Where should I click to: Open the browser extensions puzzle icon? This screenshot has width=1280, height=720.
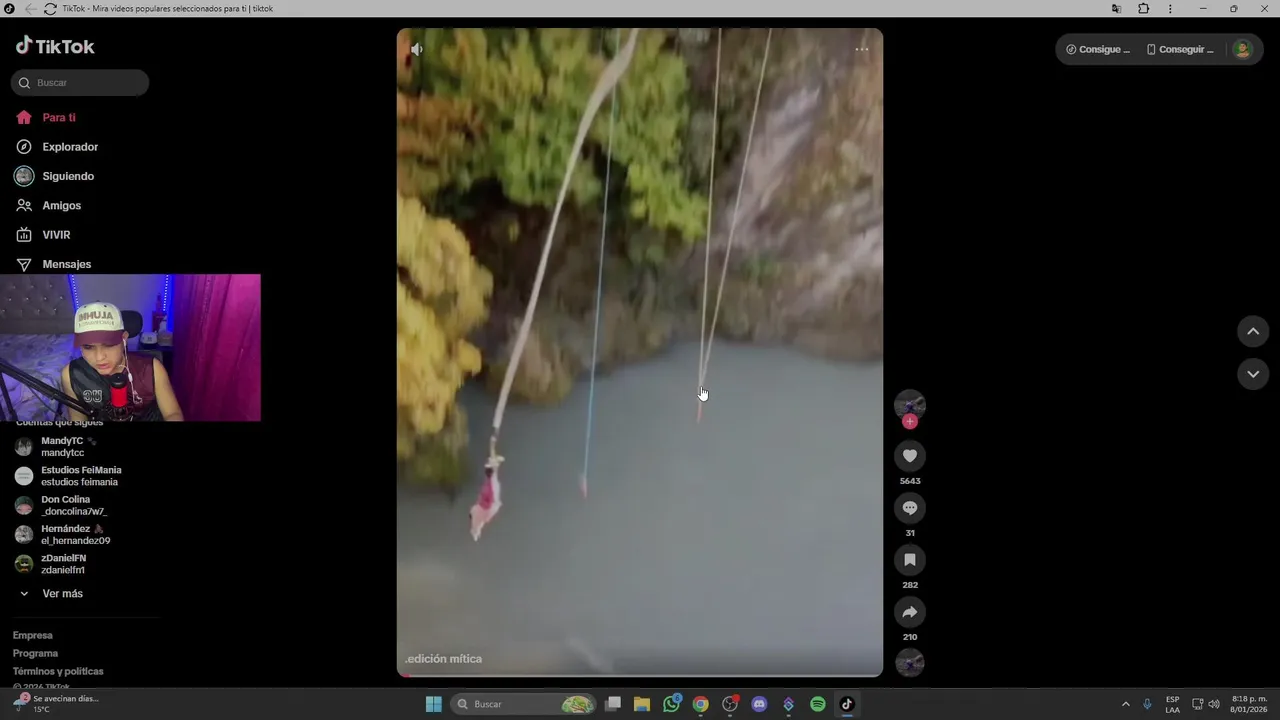pos(1144,9)
